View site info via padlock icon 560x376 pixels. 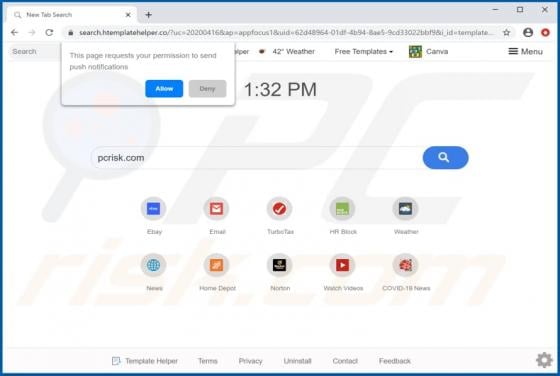tap(71, 32)
